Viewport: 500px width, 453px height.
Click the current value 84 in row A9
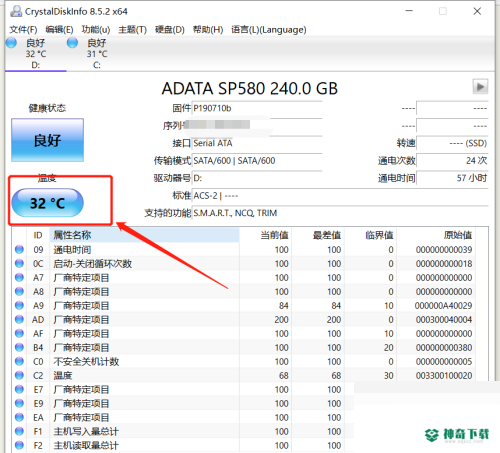(x=284, y=306)
